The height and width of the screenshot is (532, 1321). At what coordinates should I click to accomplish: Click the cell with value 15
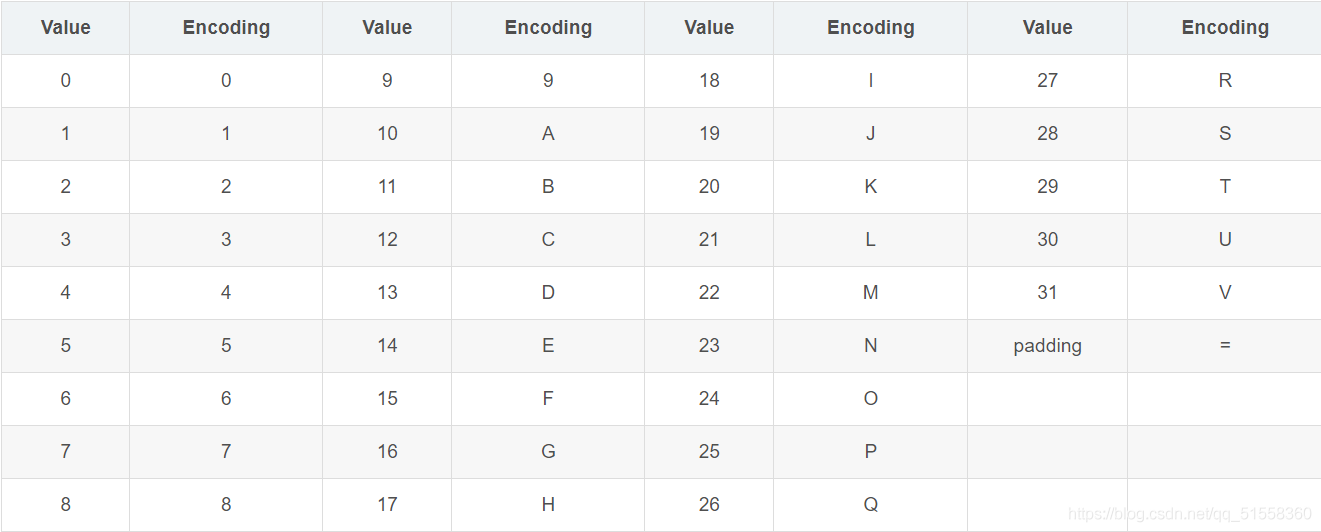coord(387,399)
